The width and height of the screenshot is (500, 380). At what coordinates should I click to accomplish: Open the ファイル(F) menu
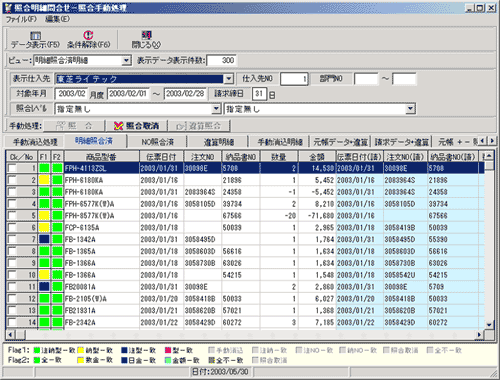click(x=21, y=19)
